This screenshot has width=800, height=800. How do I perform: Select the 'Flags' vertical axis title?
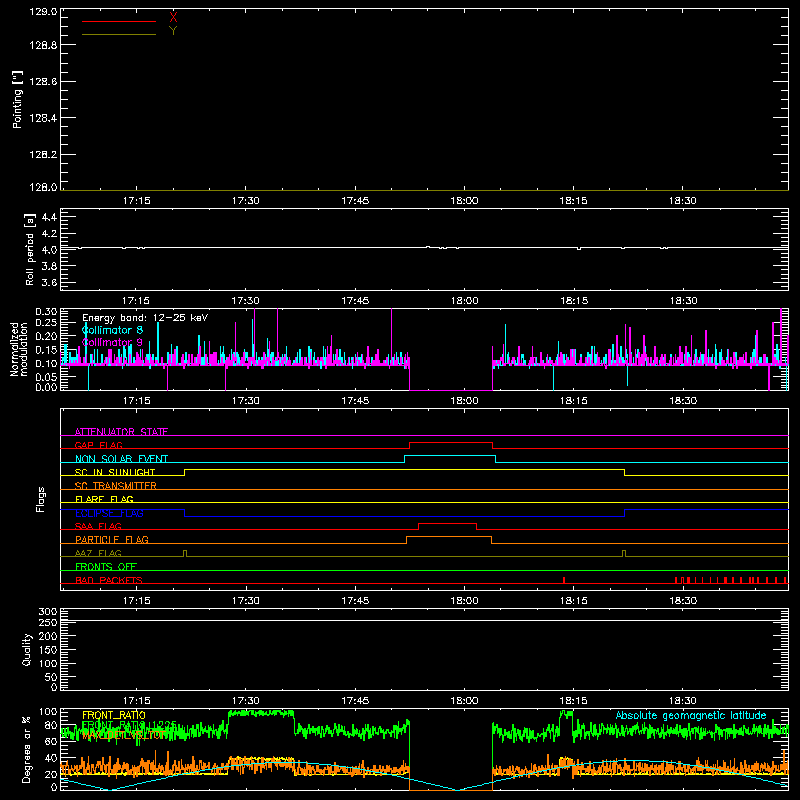pyautogui.click(x=40, y=499)
